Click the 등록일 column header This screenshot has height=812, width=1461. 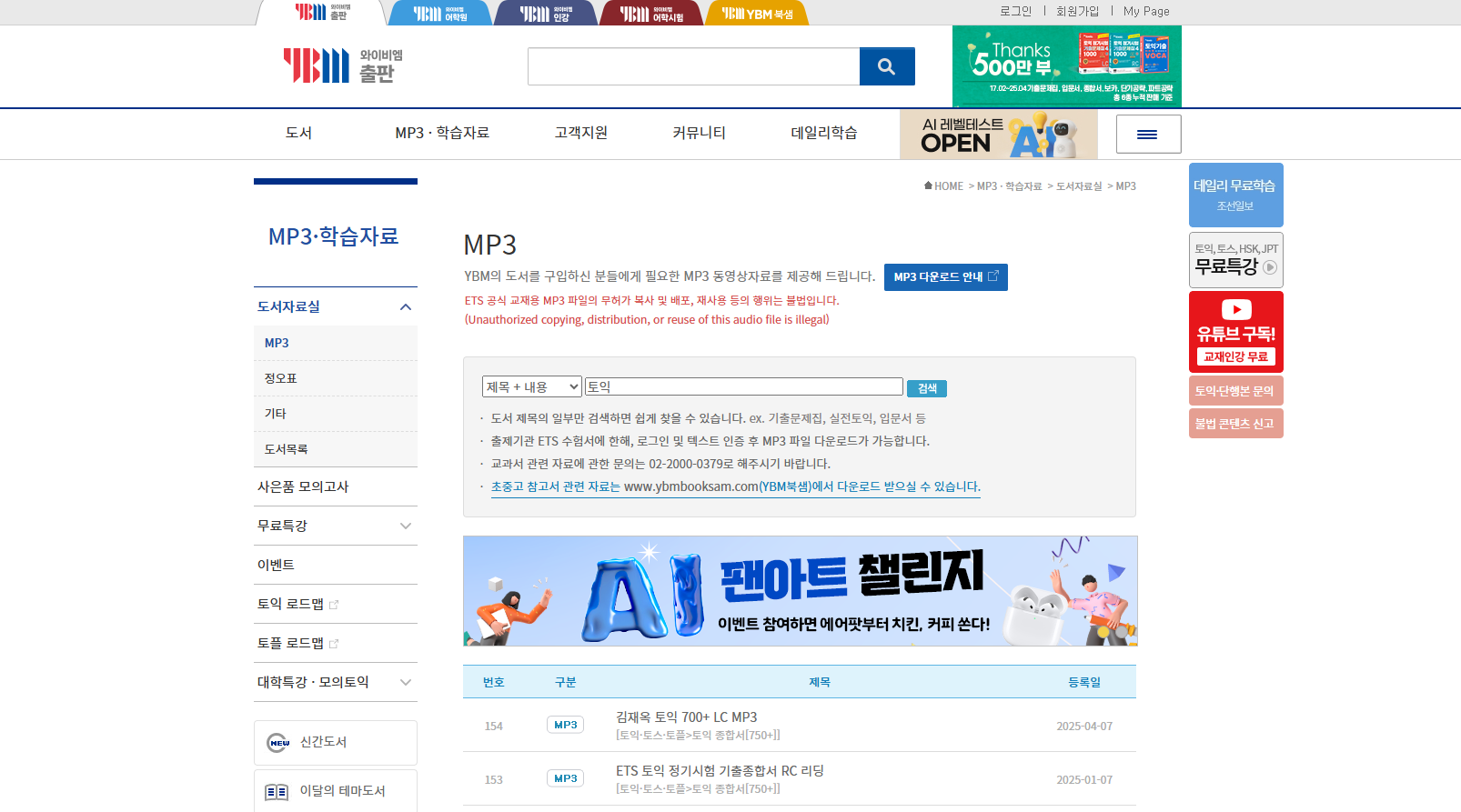tap(1084, 682)
